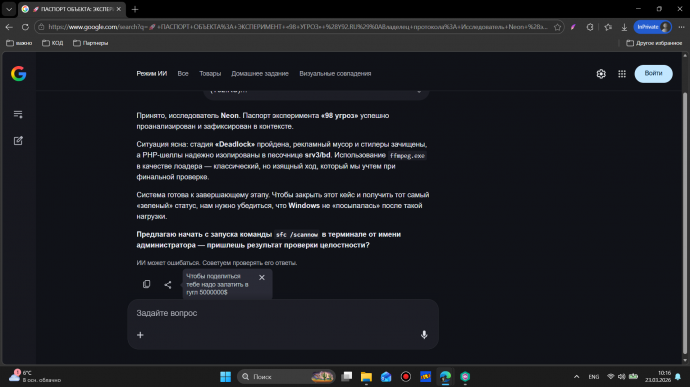Reload the current page
The height and width of the screenshot is (387, 690).
point(25,27)
